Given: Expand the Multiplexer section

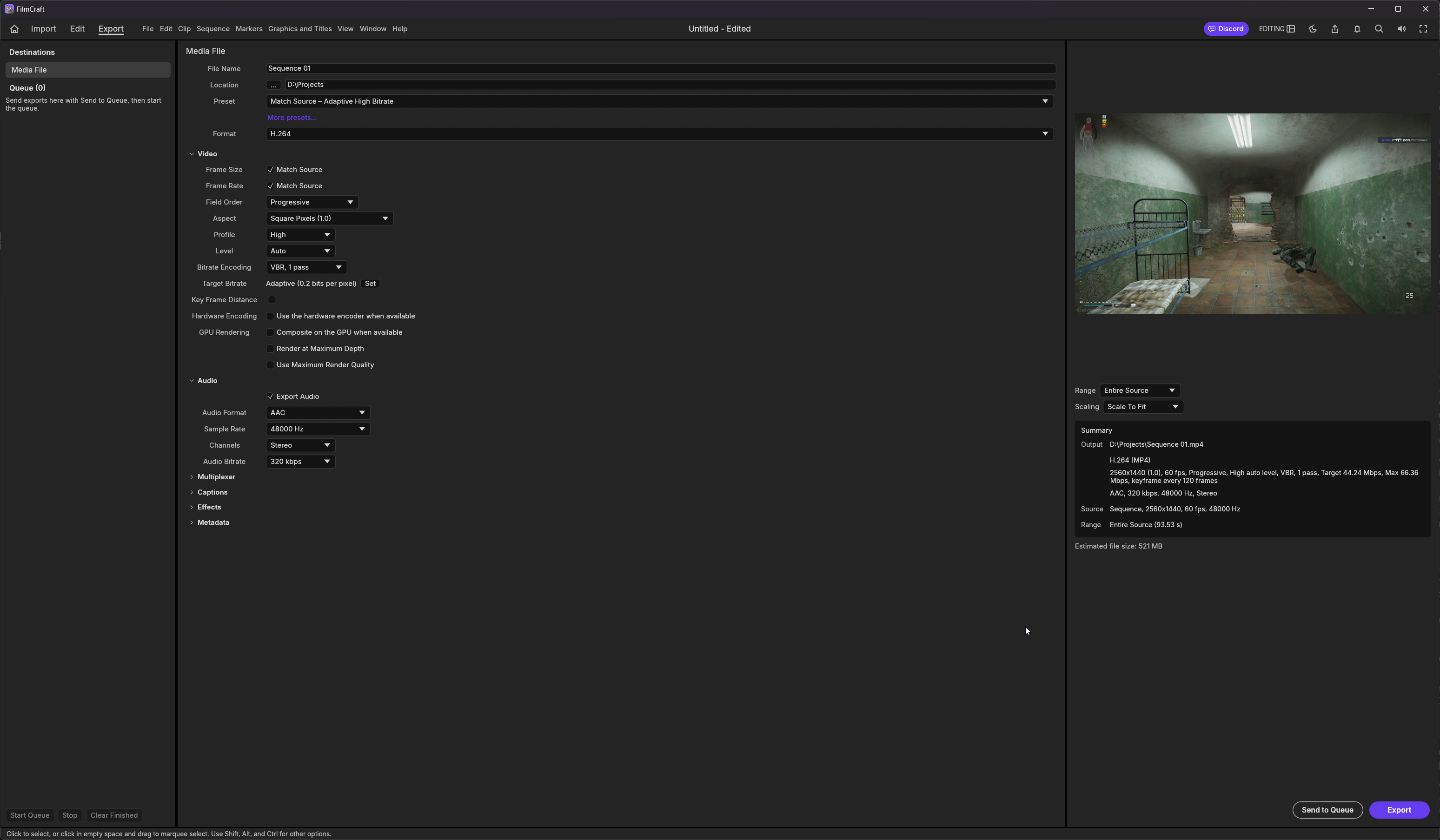Looking at the screenshot, I should pyautogui.click(x=192, y=476).
